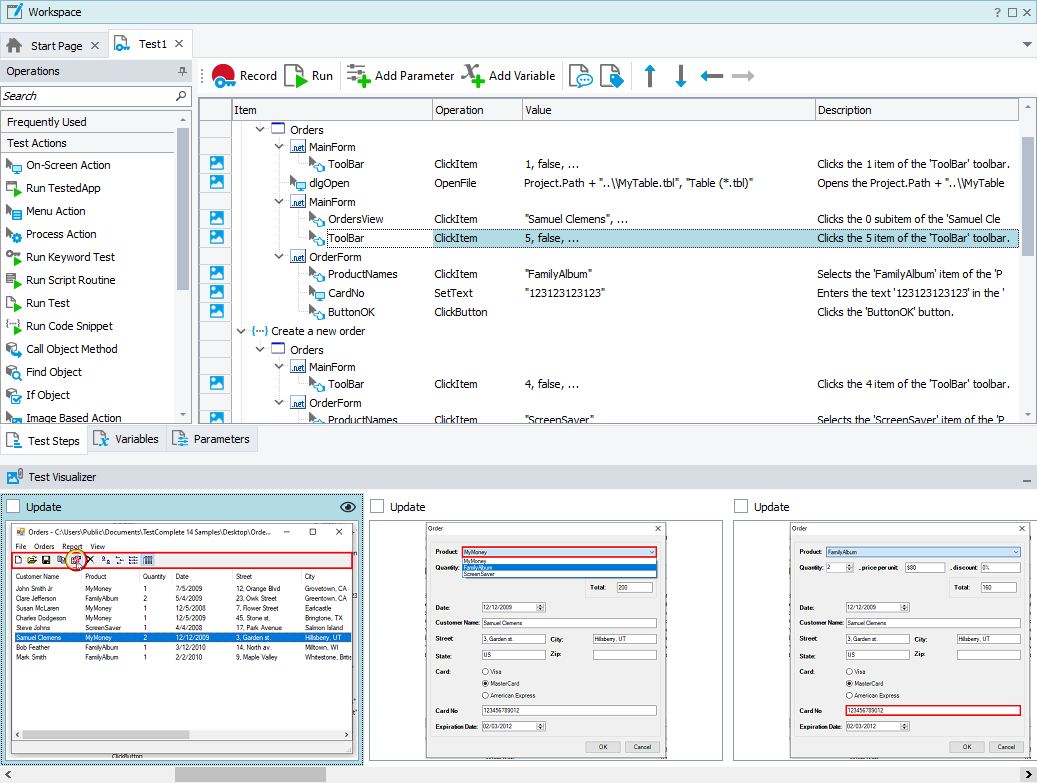Select the Run TestedApp operation

tap(63, 188)
